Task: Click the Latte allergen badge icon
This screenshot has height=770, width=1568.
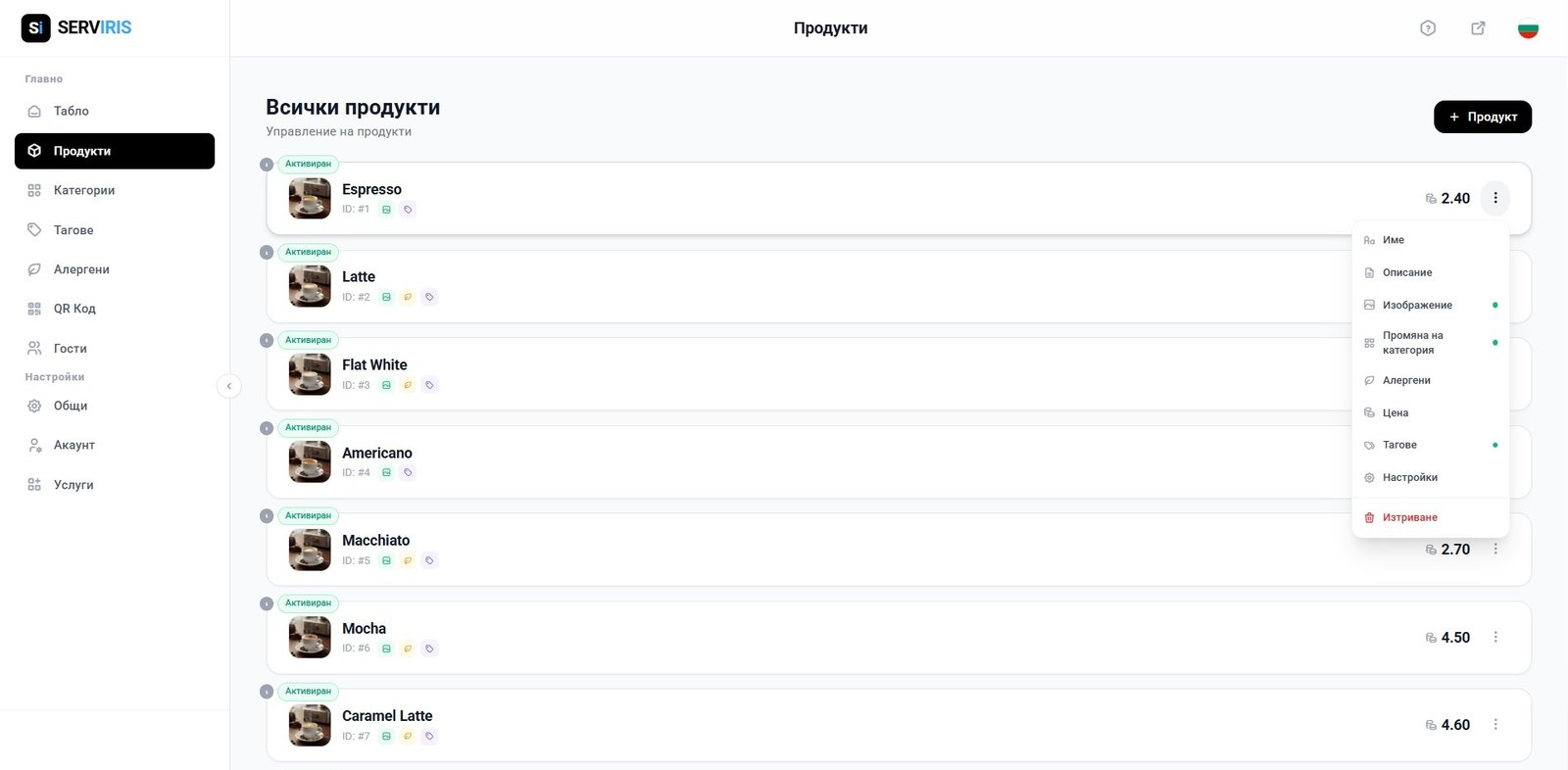Action: [408, 297]
